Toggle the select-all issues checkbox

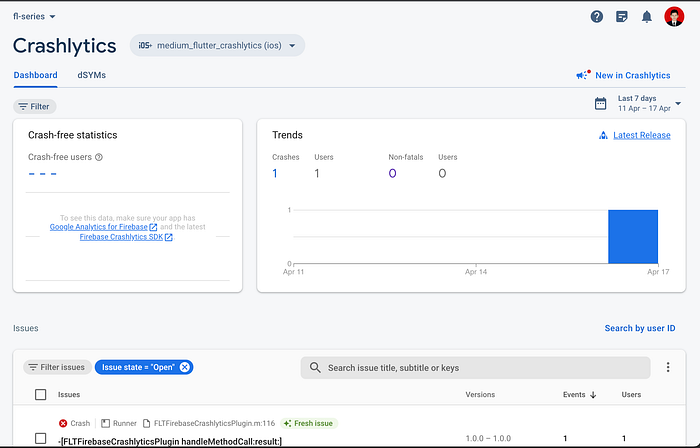click(41, 394)
